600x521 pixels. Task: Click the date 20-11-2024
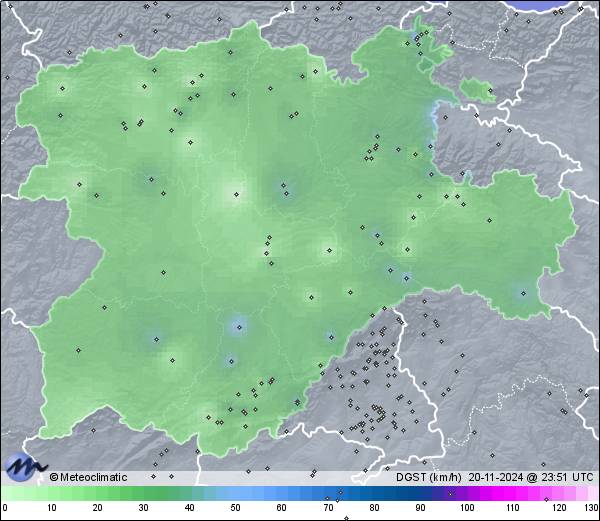point(496,477)
